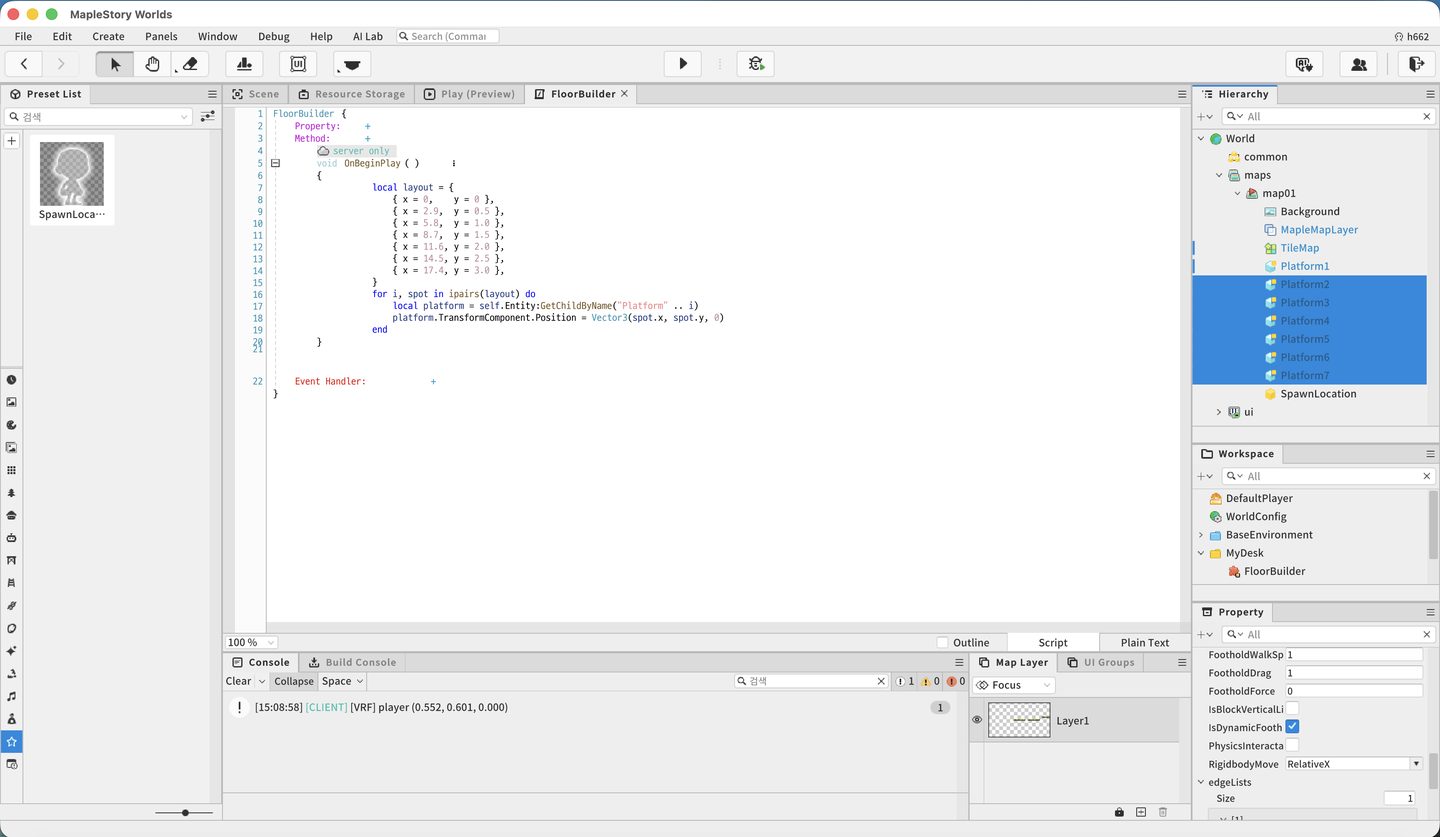Select the arrow selection tool
1440x837 pixels.
(115, 64)
